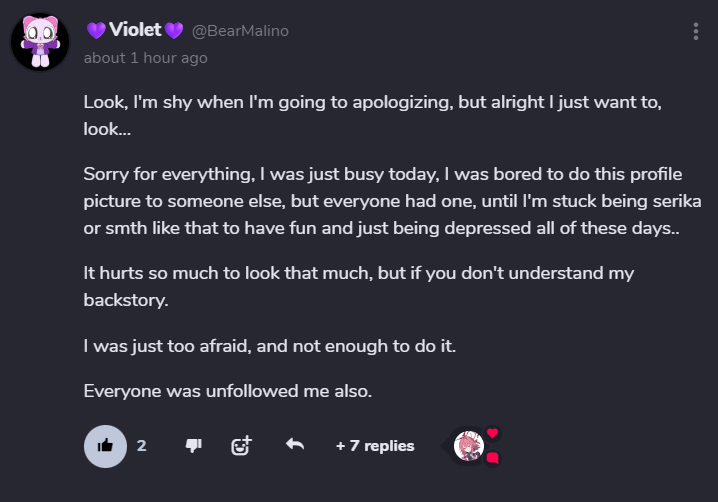The width and height of the screenshot is (718, 502).
Task: Click the about 1 hour ago timestamp
Action: (145, 58)
